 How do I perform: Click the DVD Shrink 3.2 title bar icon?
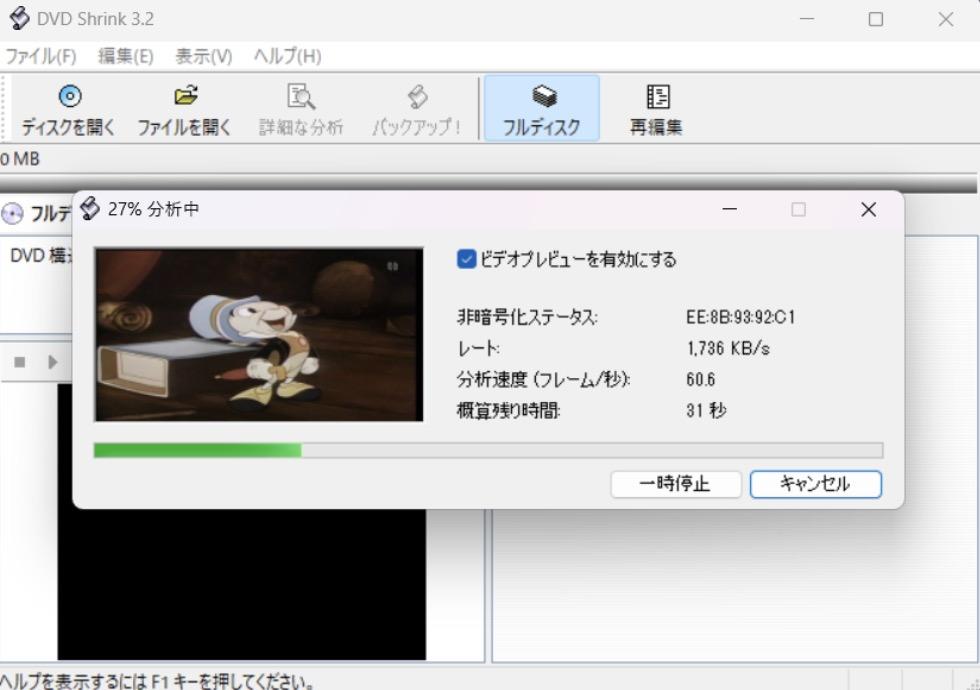[x=19, y=18]
